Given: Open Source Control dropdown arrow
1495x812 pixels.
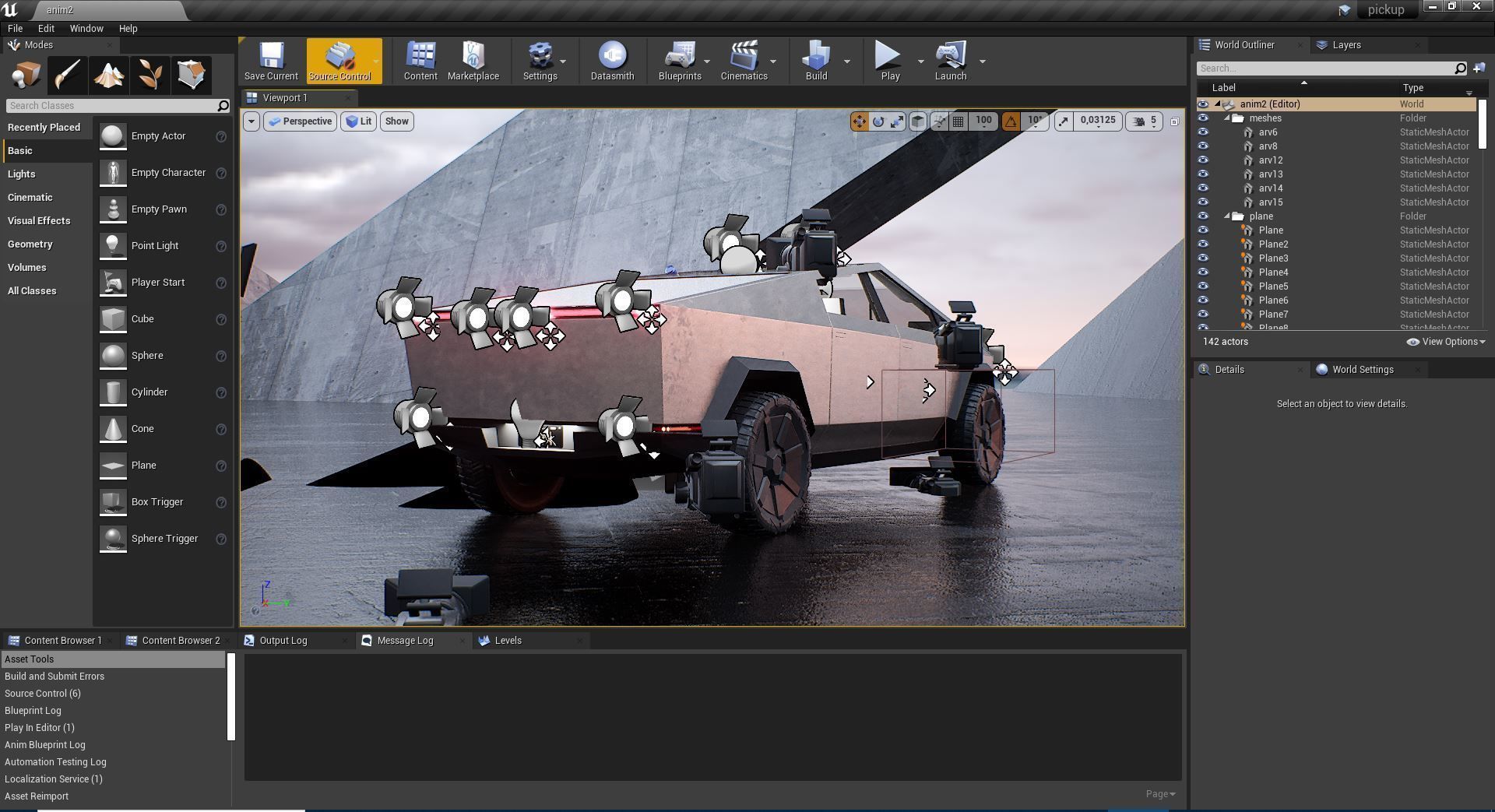Looking at the screenshot, I should (x=376, y=61).
